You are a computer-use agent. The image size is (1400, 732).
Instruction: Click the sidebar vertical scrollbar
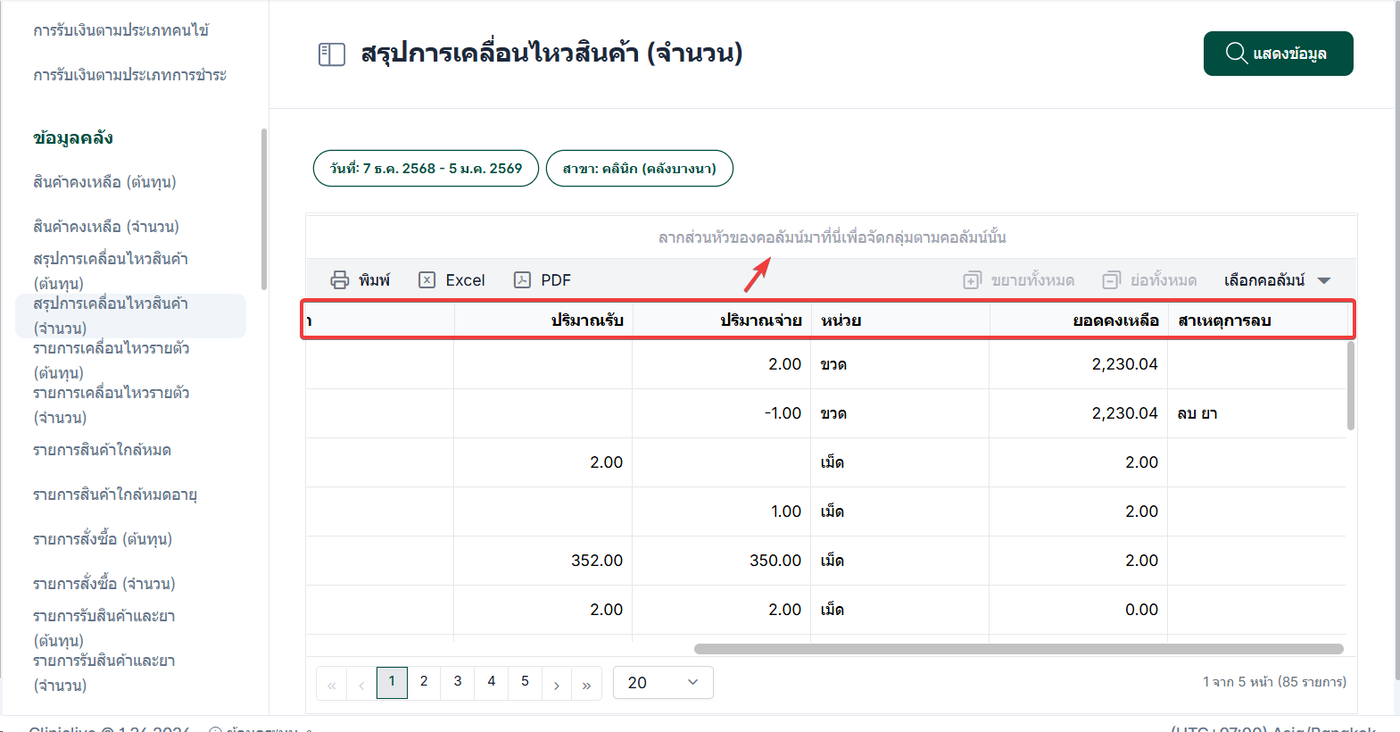(264, 208)
